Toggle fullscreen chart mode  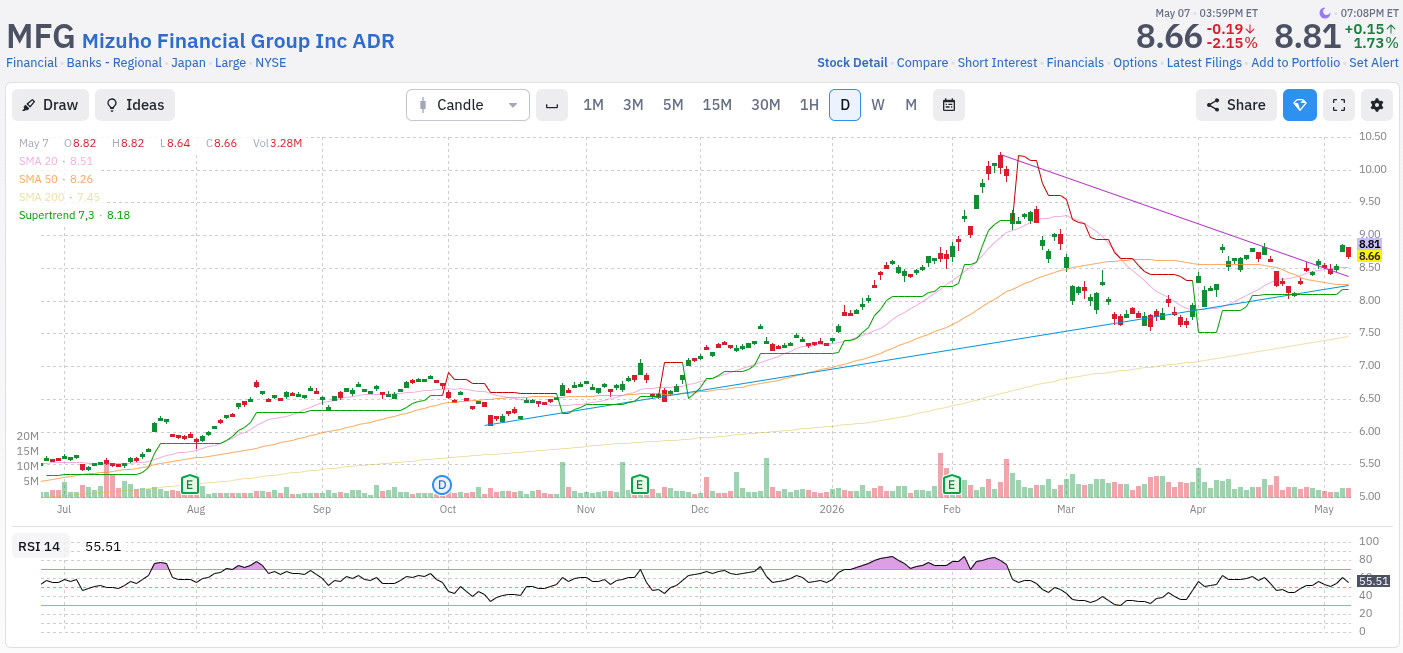pos(1339,105)
